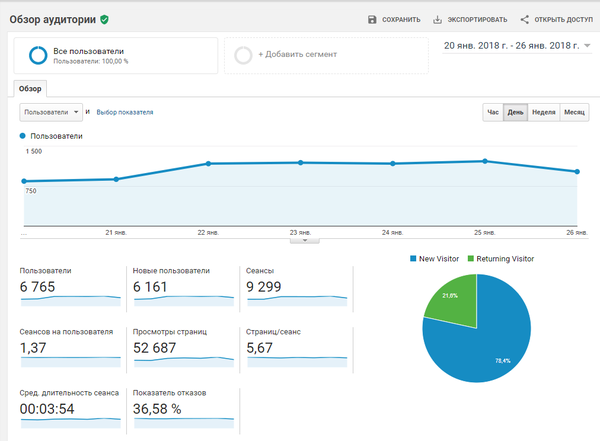The width and height of the screenshot is (600, 441).
Task: Expand the date range selector arrow
Action: (x=587, y=46)
